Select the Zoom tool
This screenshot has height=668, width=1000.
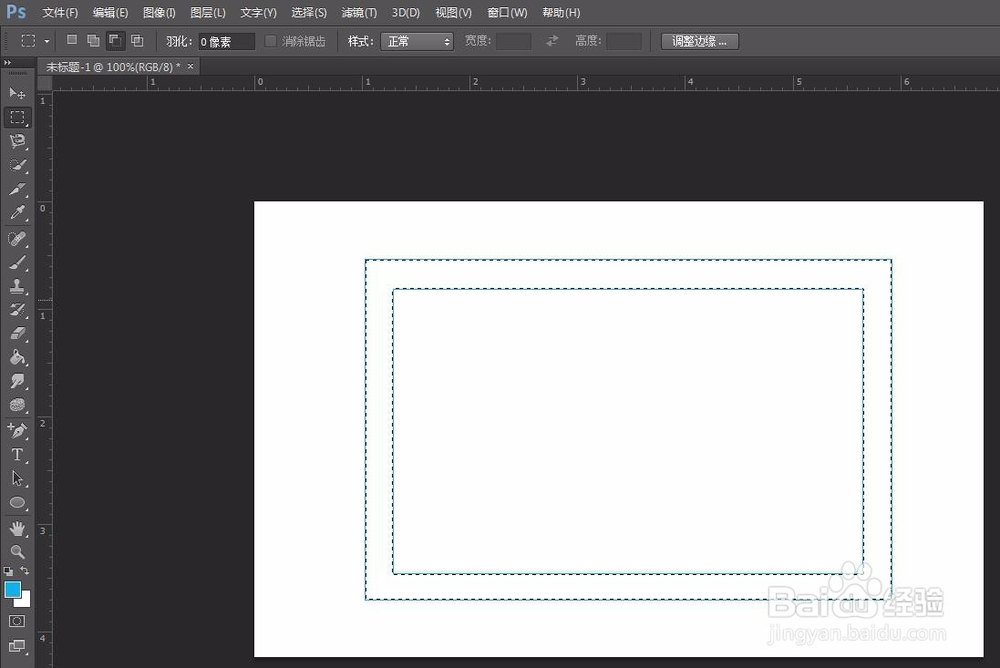(17, 552)
